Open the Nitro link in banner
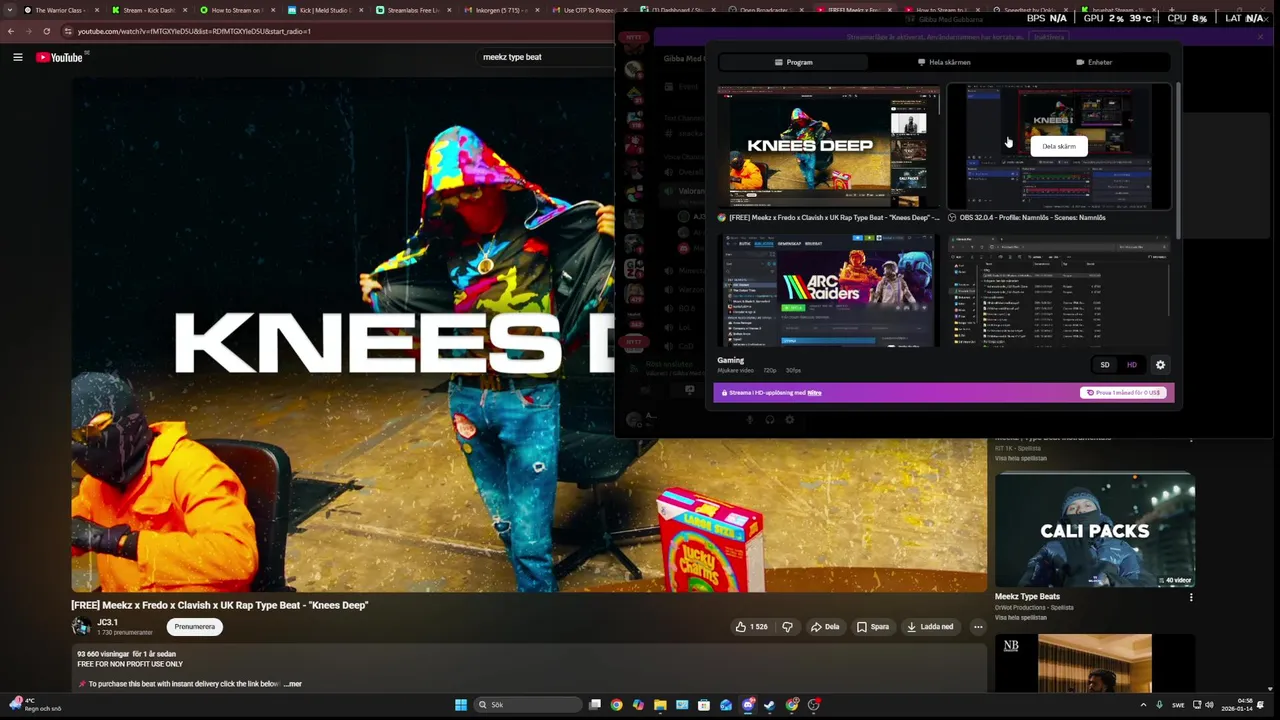Image resolution: width=1280 pixels, height=720 pixels. pos(814,393)
